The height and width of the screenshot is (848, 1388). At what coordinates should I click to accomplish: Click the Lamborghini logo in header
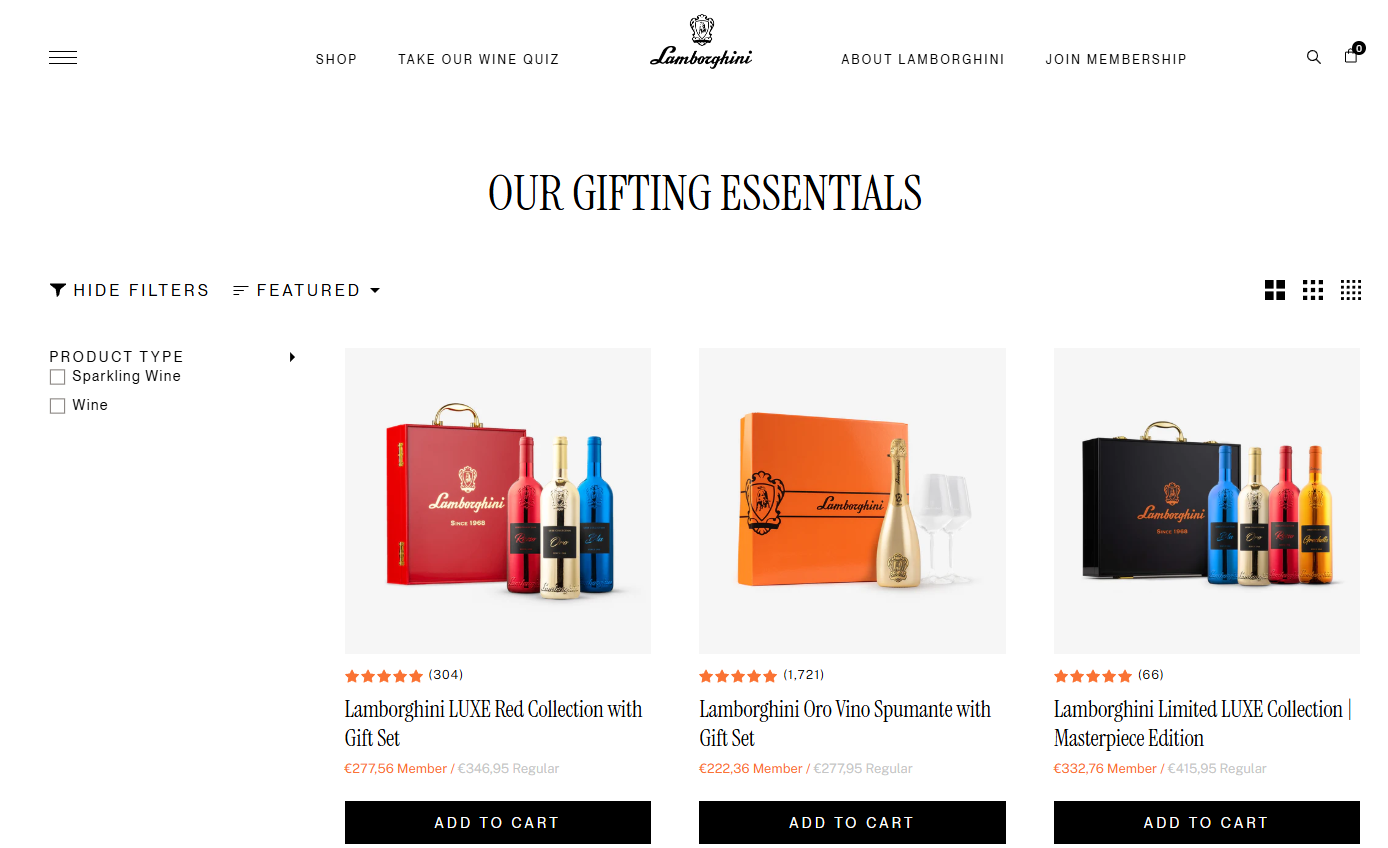(701, 42)
